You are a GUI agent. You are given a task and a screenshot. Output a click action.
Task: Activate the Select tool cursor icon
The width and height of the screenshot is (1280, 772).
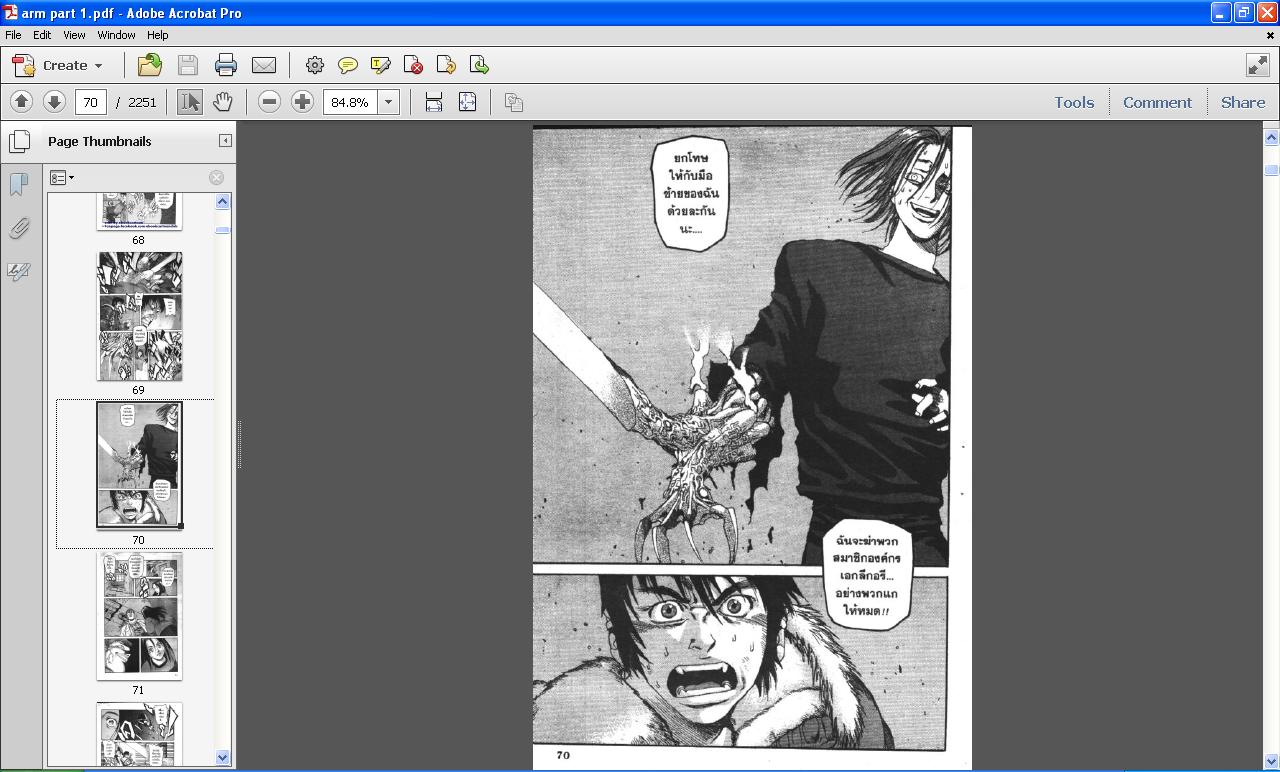point(189,102)
